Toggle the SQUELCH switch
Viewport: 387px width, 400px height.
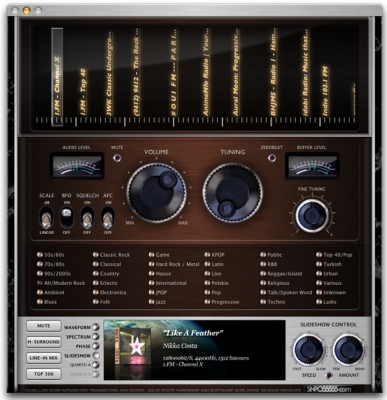point(87,217)
